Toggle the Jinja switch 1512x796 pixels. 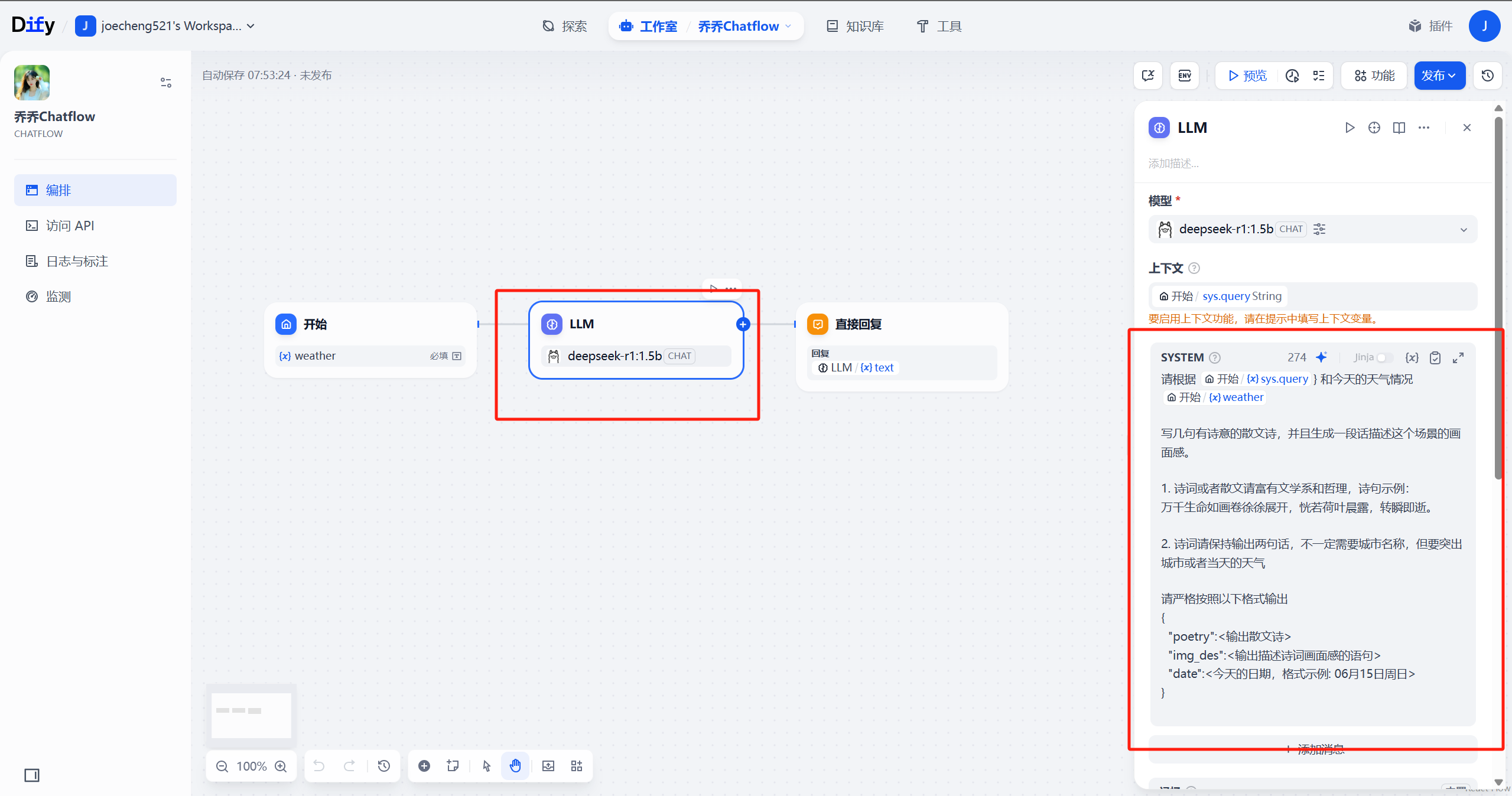click(1384, 357)
